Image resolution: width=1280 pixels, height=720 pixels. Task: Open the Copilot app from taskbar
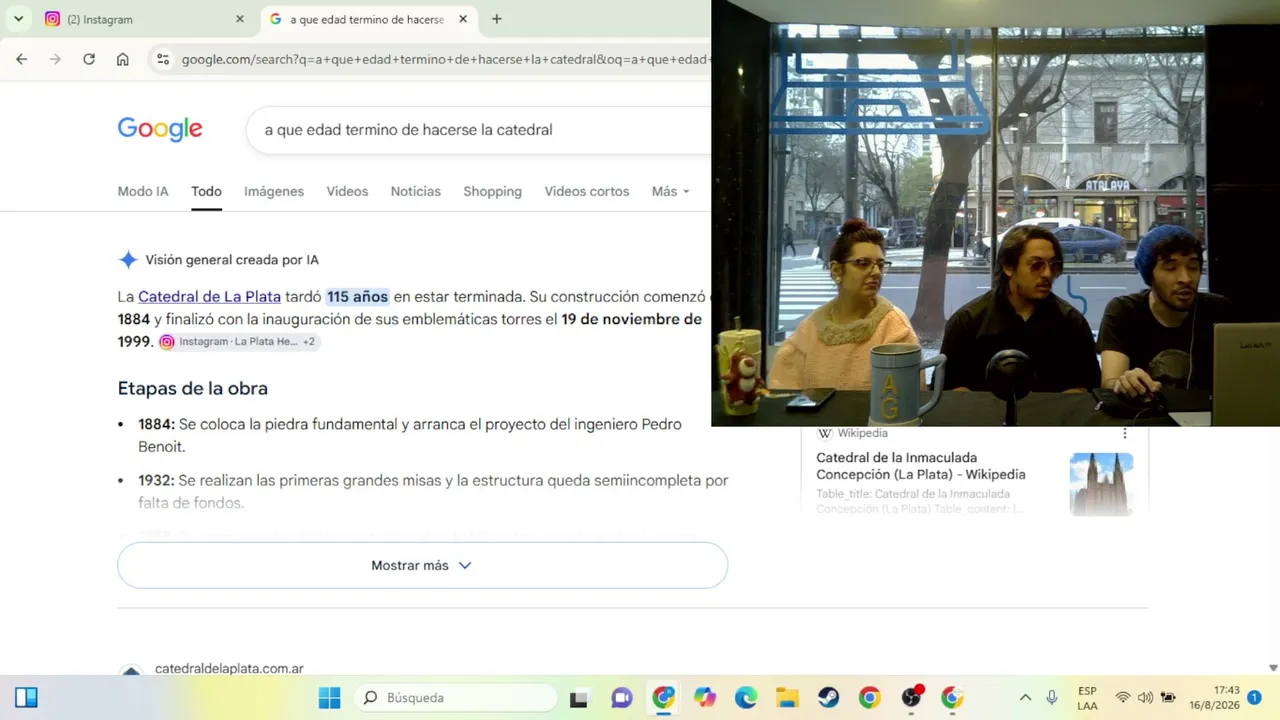coord(705,698)
